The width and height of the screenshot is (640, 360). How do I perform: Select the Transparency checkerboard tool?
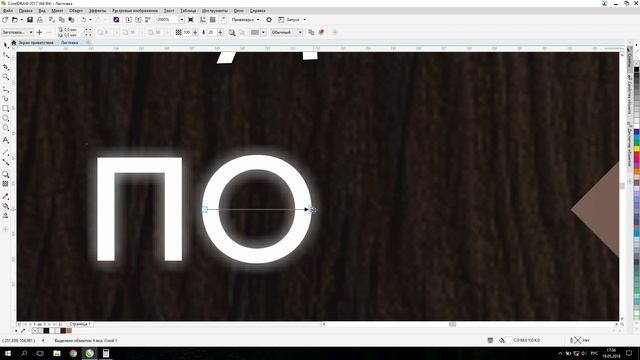click(6, 184)
